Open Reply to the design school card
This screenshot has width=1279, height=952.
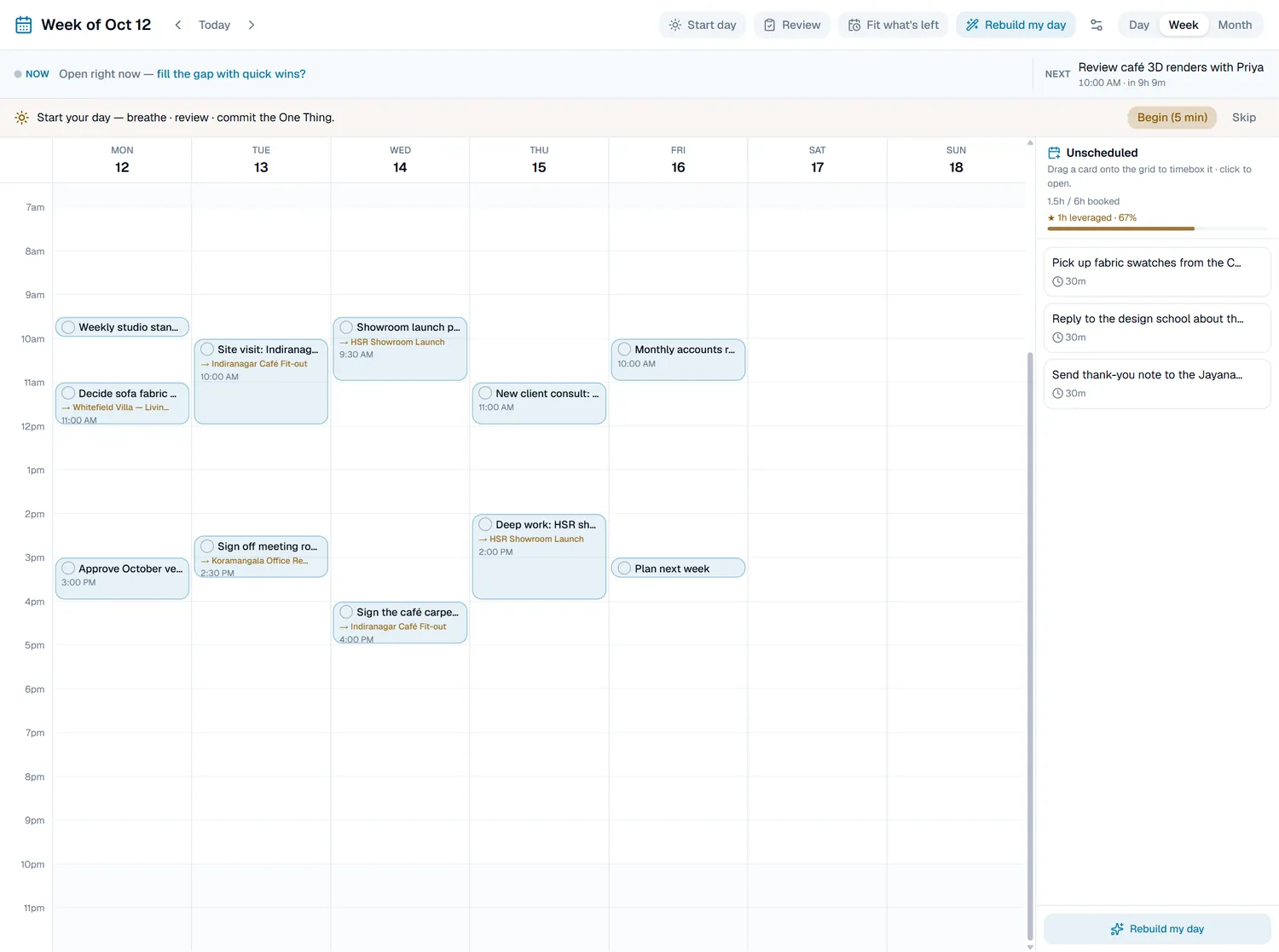pos(1157,327)
